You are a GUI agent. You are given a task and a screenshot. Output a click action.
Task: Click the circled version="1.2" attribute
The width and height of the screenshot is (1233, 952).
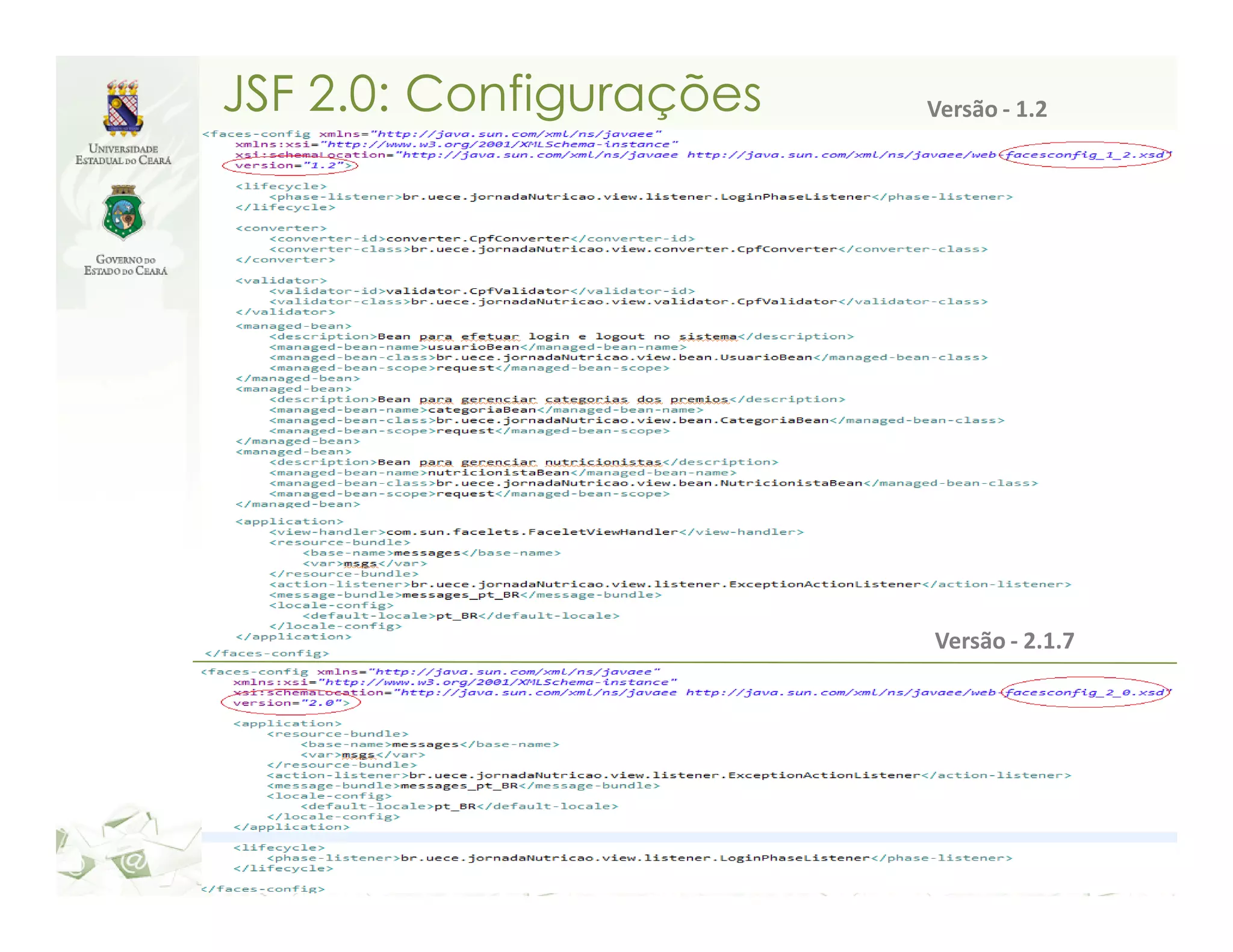click(290, 165)
